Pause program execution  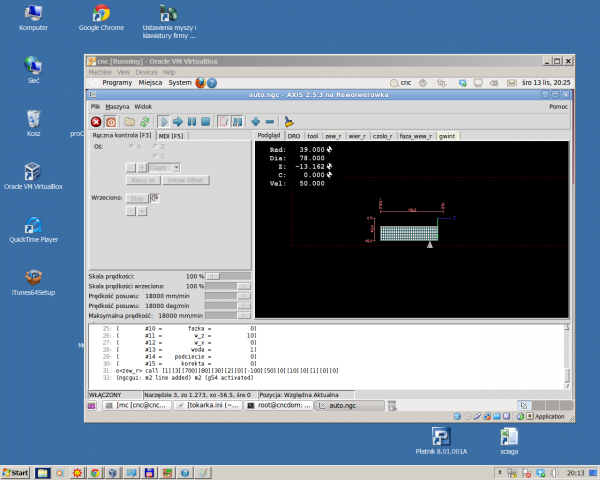click(x=192, y=122)
